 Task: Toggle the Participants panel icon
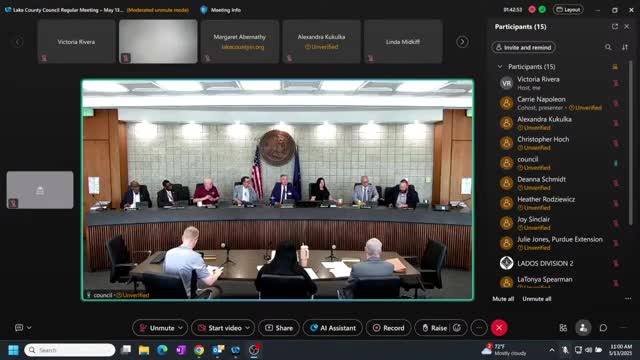coord(583,328)
